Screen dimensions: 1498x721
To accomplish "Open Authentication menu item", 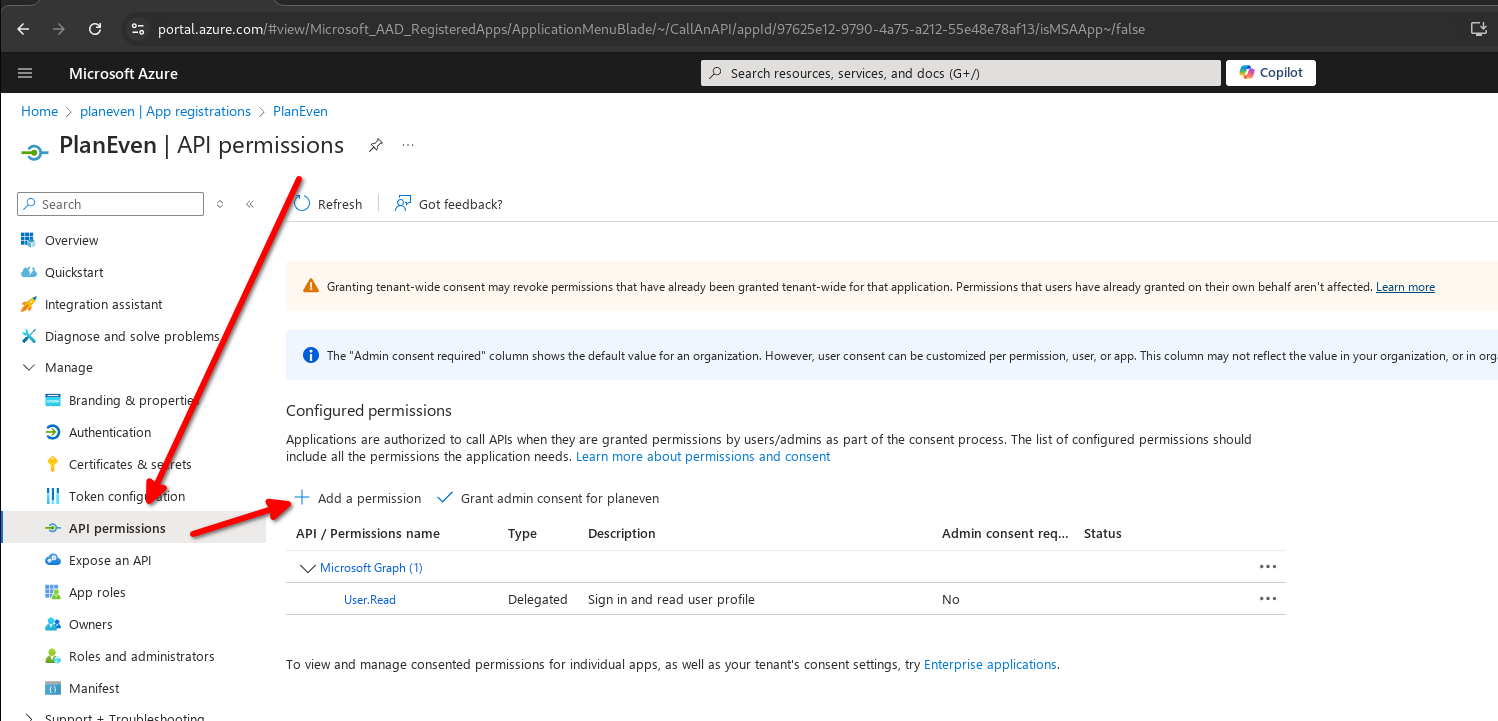I will (110, 432).
